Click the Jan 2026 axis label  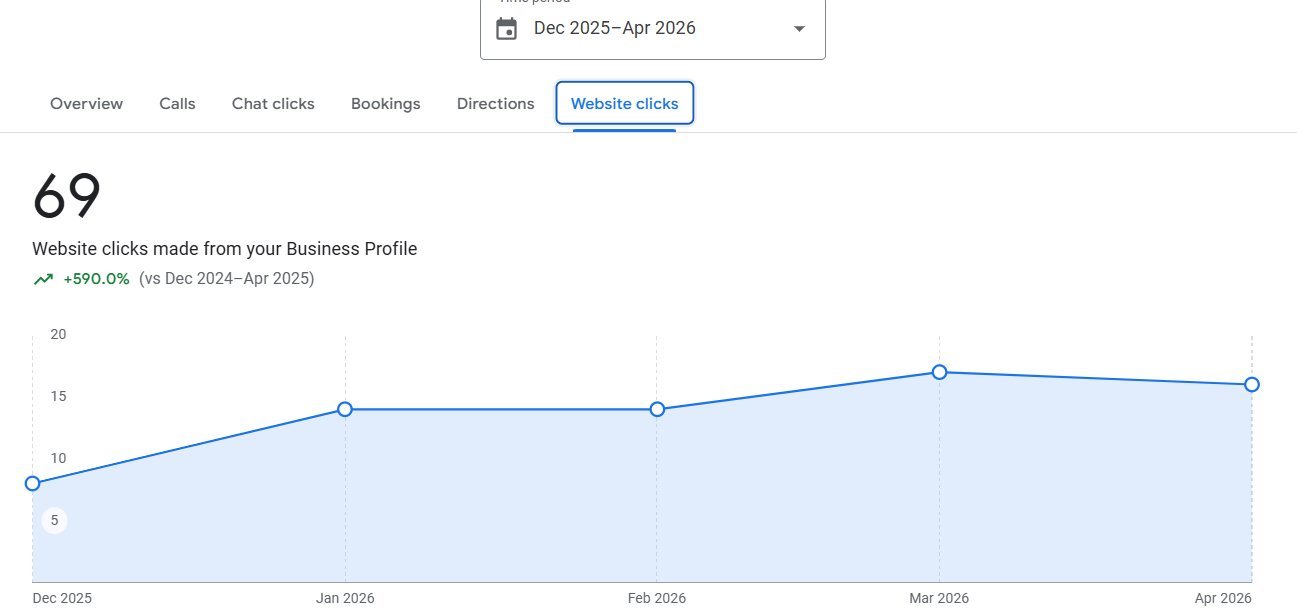click(x=345, y=598)
